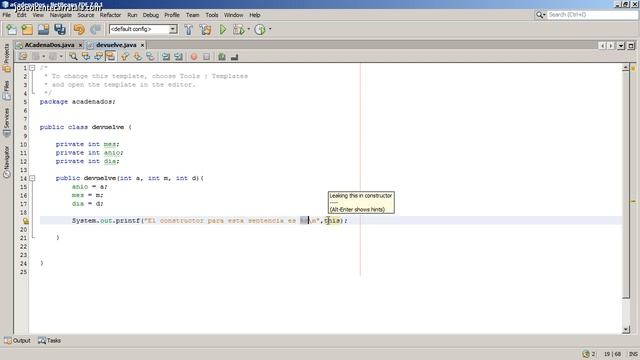Click the Profile Project clock icon
Screen dimensions: 640x360
pyautogui.click(x=260, y=29)
